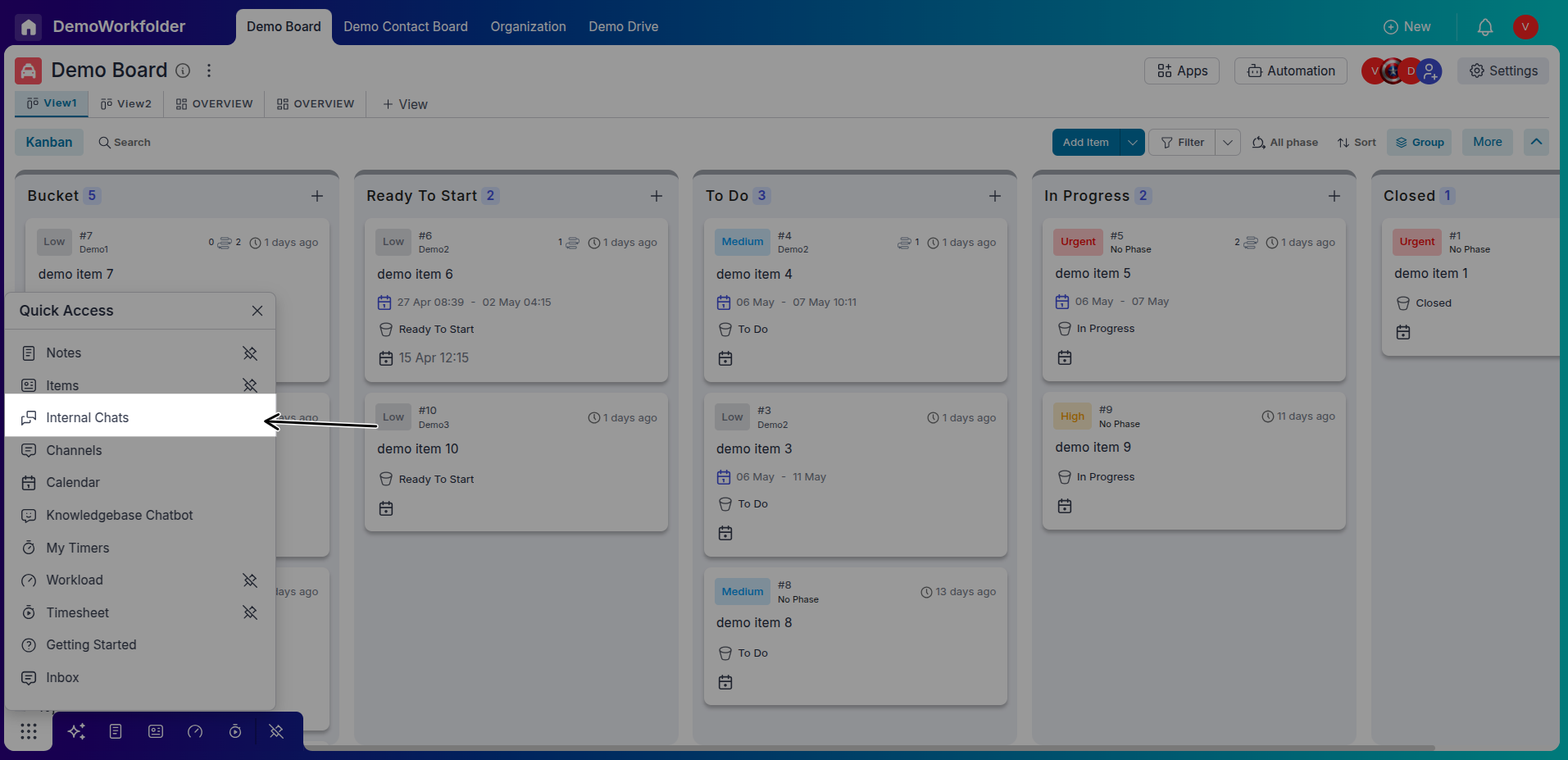Viewport: 1568px width, 760px height.
Task: Click calendar icon on demo item 5 card
Action: tap(1065, 357)
